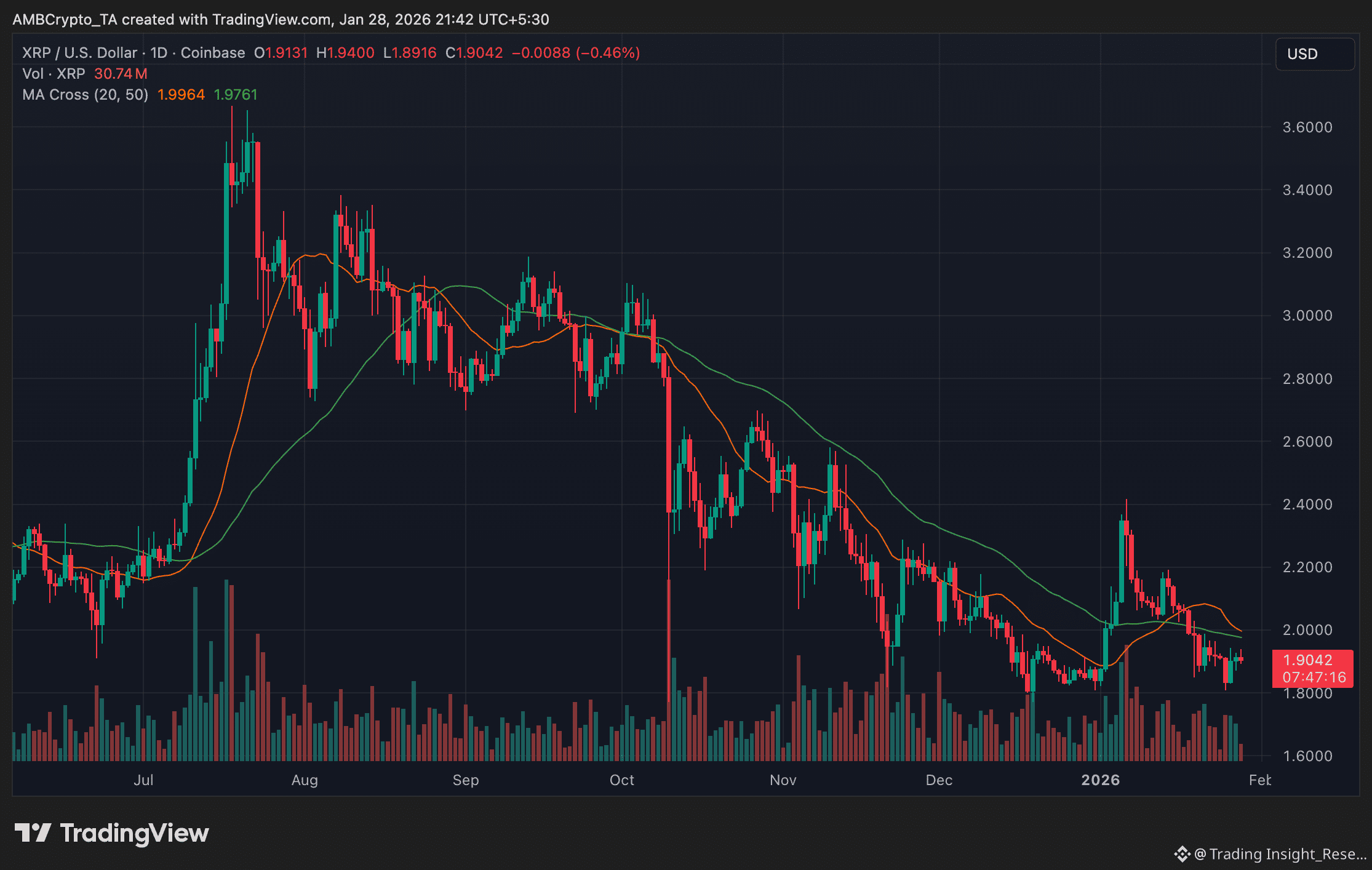This screenshot has width=1372, height=870.
Task: Click the XRP / U.S. Dollar symbol title
Action: tap(79, 53)
